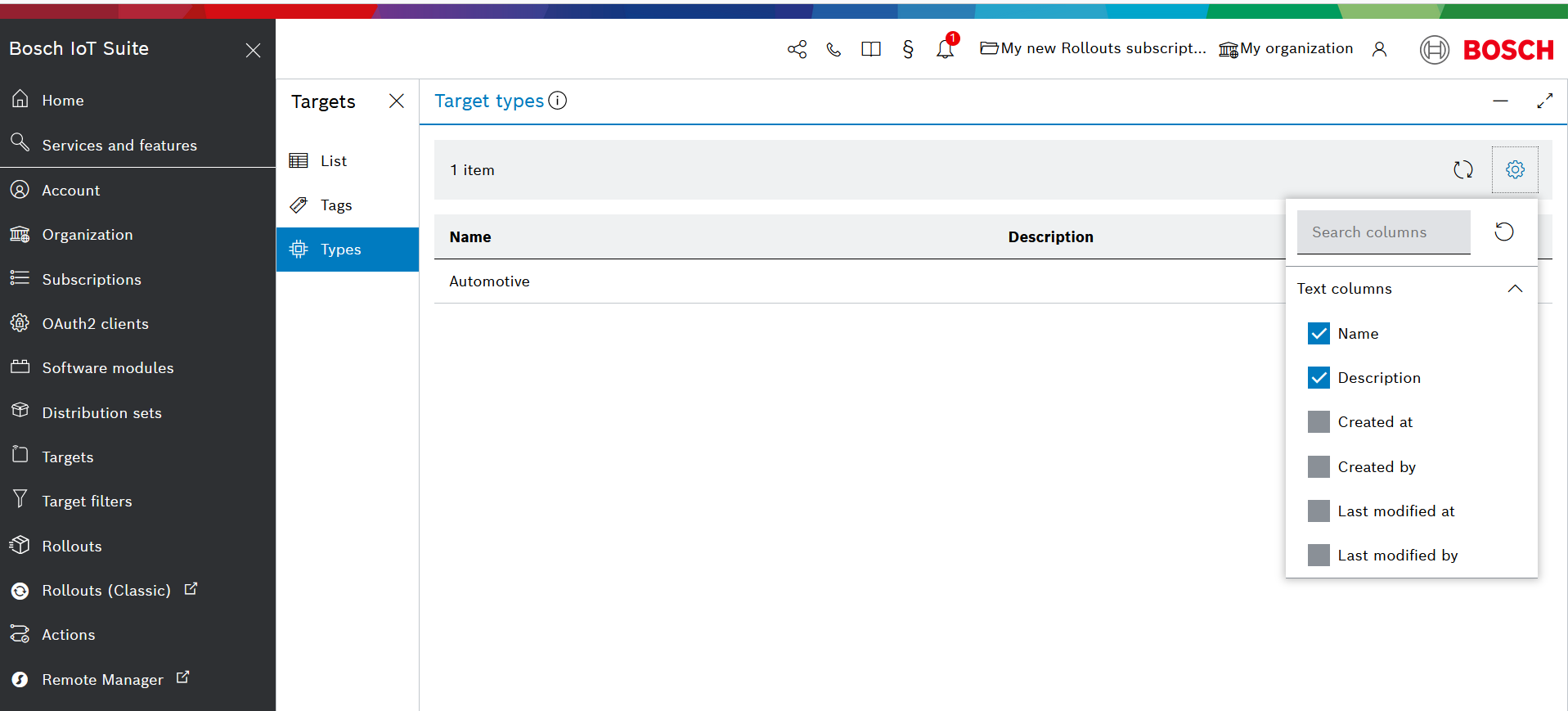Reset column selection to default
The width and height of the screenshot is (1568, 711).
pos(1503,232)
